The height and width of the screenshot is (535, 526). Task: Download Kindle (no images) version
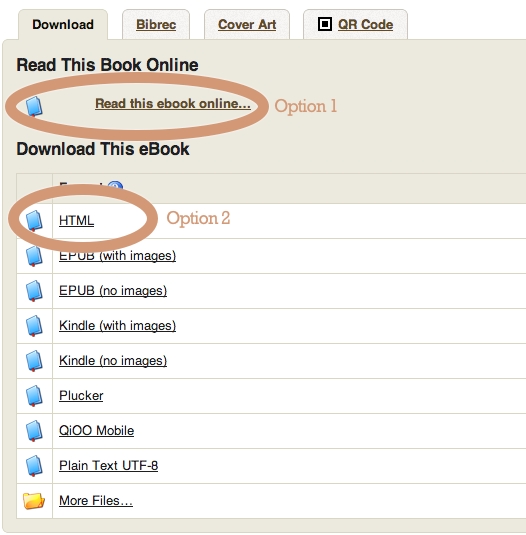pyautogui.click(x=113, y=361)
